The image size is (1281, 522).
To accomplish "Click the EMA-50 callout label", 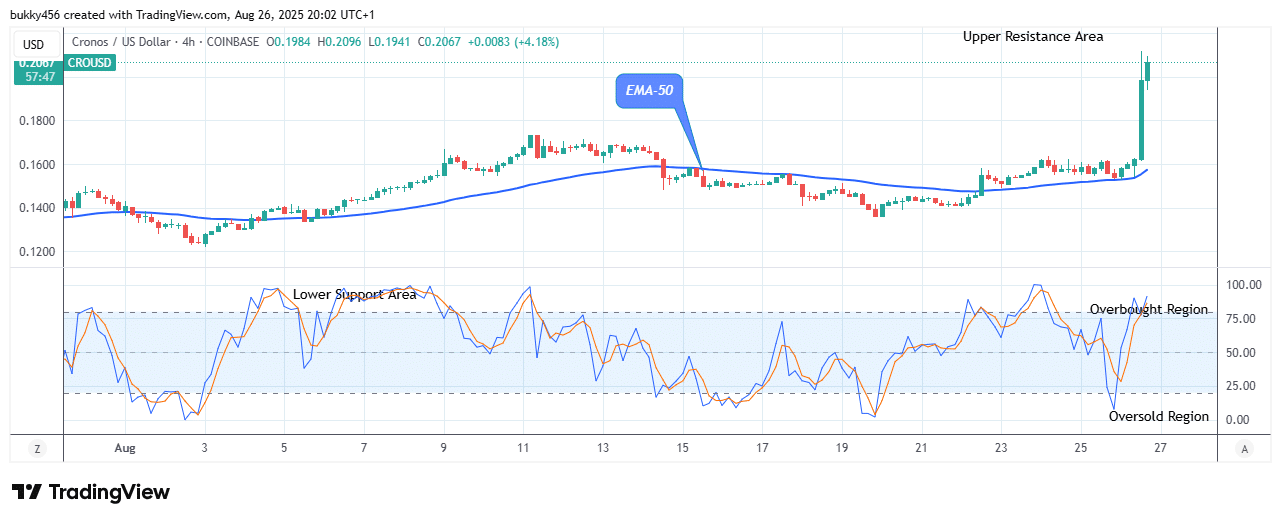I will pos(648,92).
